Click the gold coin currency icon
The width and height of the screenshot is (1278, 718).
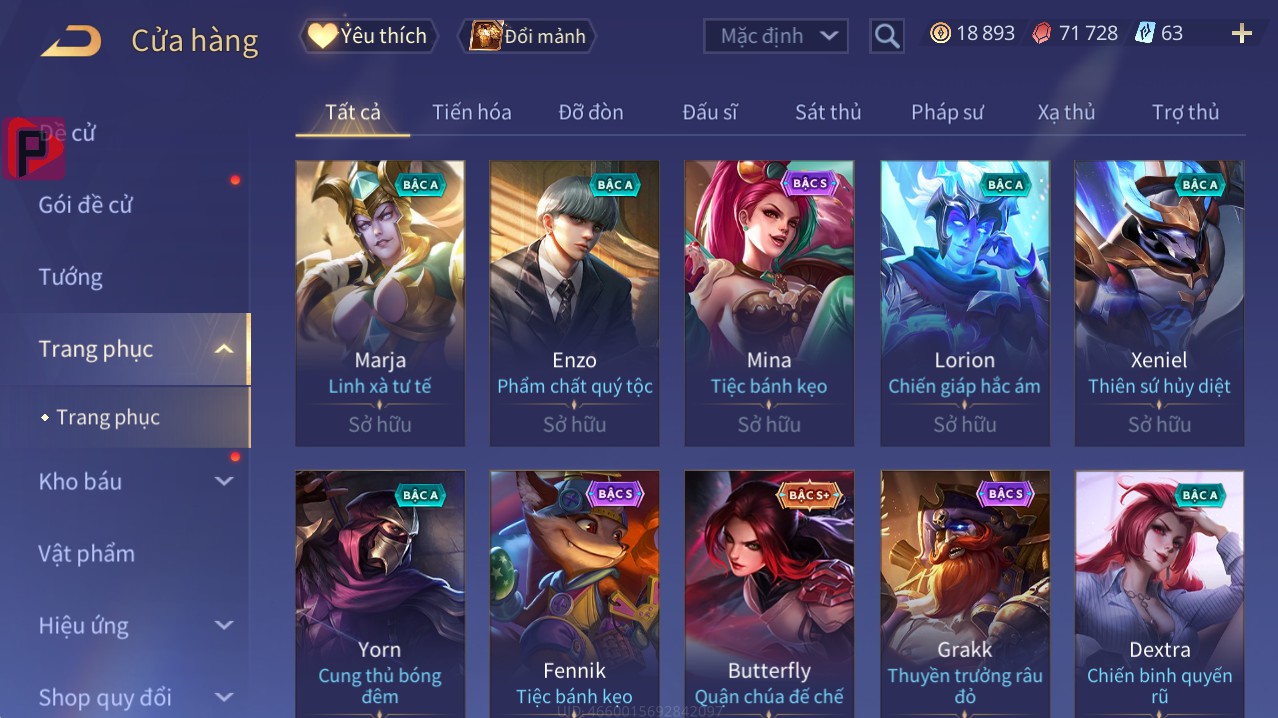(x=940, y=33)
